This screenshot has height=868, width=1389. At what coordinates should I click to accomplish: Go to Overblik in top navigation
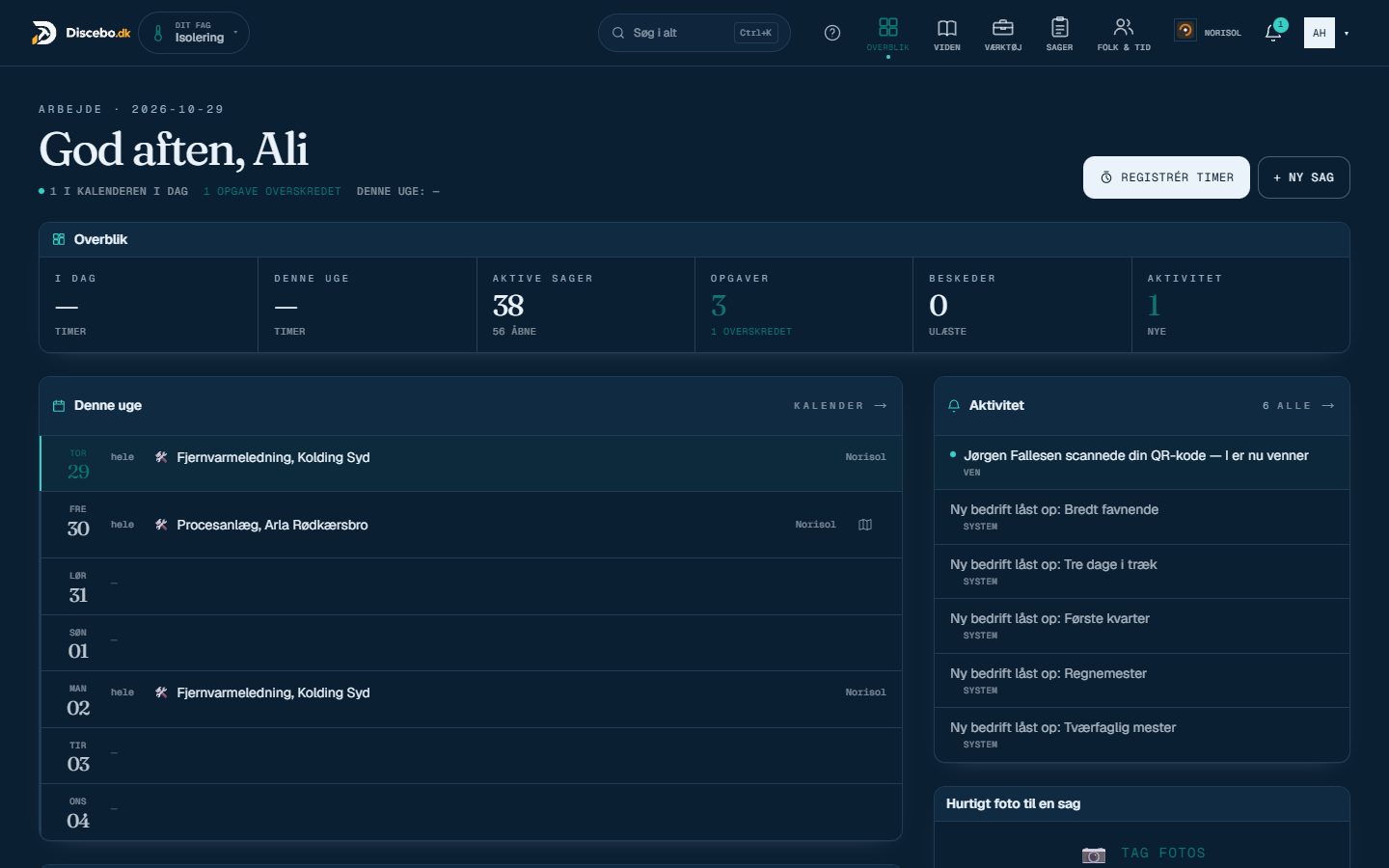[x=887, y=34]
